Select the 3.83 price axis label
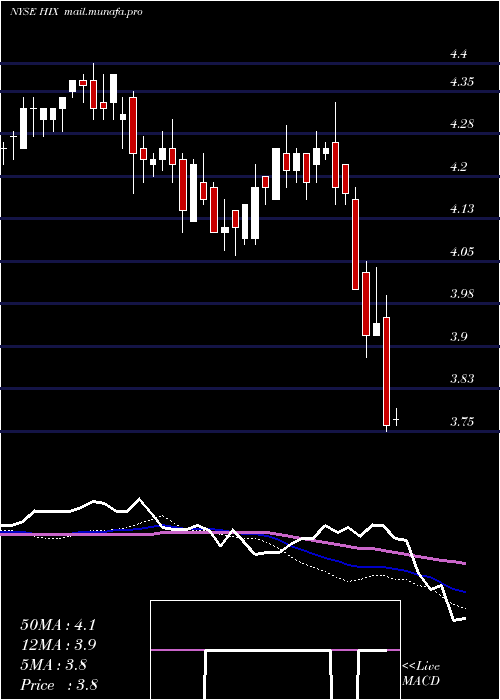Image resolution: width=500 pixels, height=700 pixels. [x=461, y=379]
